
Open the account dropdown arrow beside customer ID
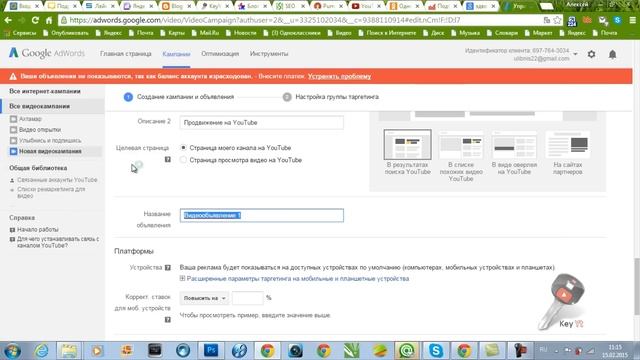pos(576,54)
